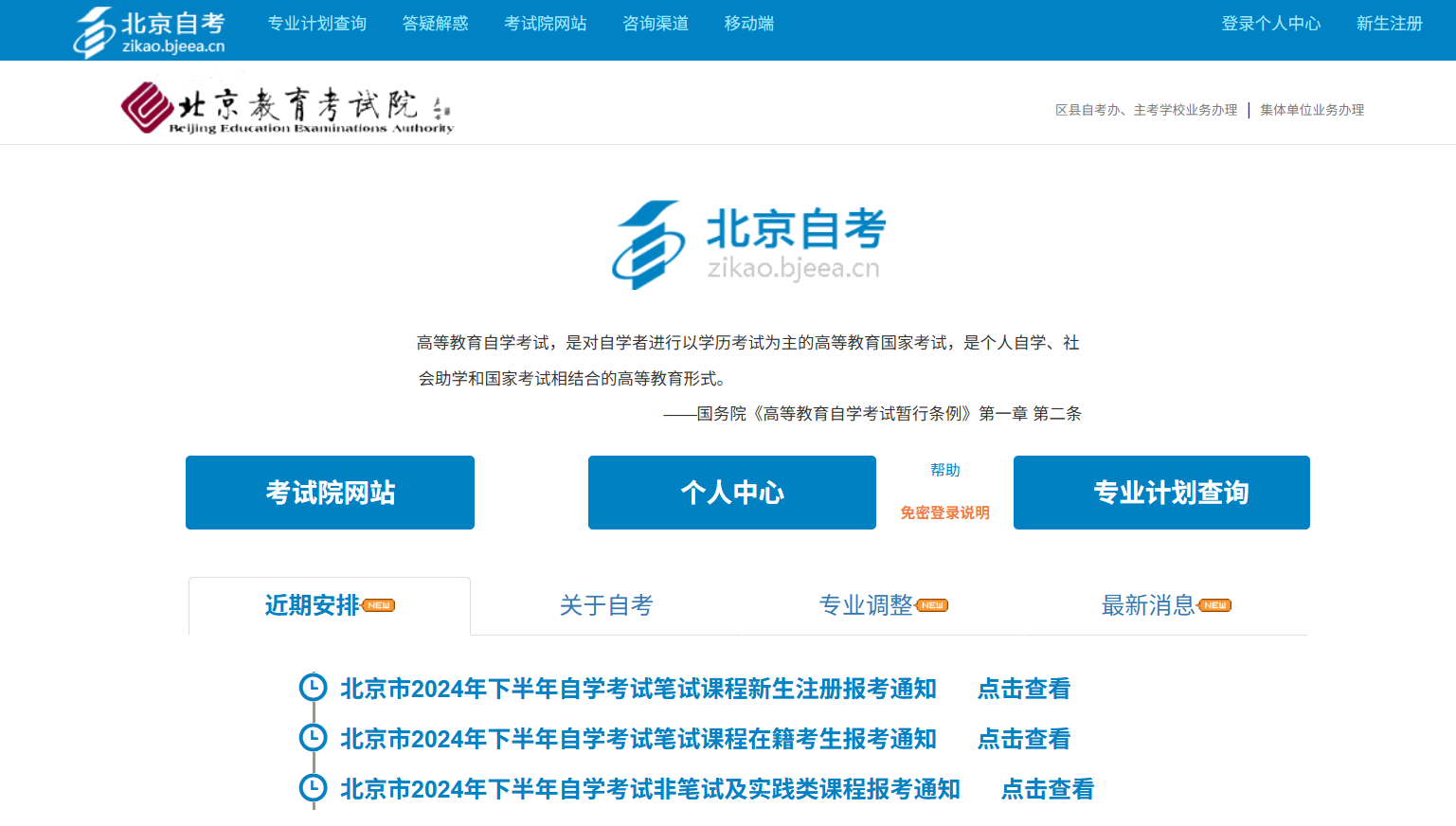Screen dimensions: 1456x826
Task: Click the NEW badge on 近期安排 tab
Action: pos(379,605)
